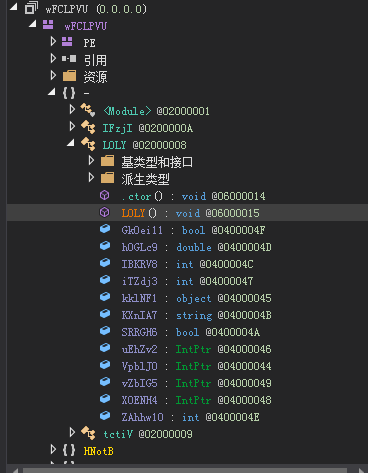Expand the HNotB namespace node
The height and width of the screenshot is (473, 368).
(x=53, y=449)
